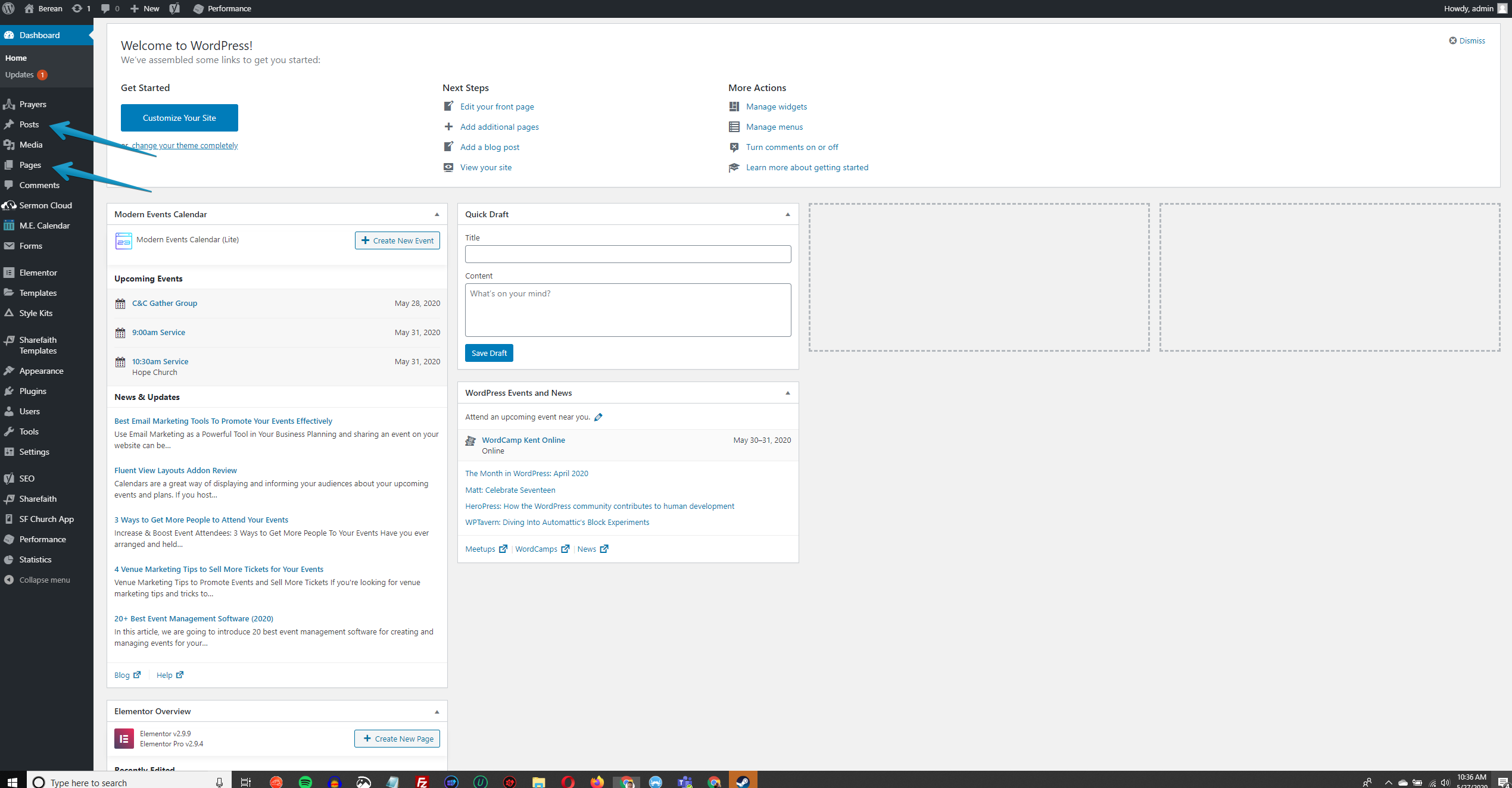Viewport: 1512px width, 788px height.
Task: Click the Save Draft button
Action: (x=489, y=353)
